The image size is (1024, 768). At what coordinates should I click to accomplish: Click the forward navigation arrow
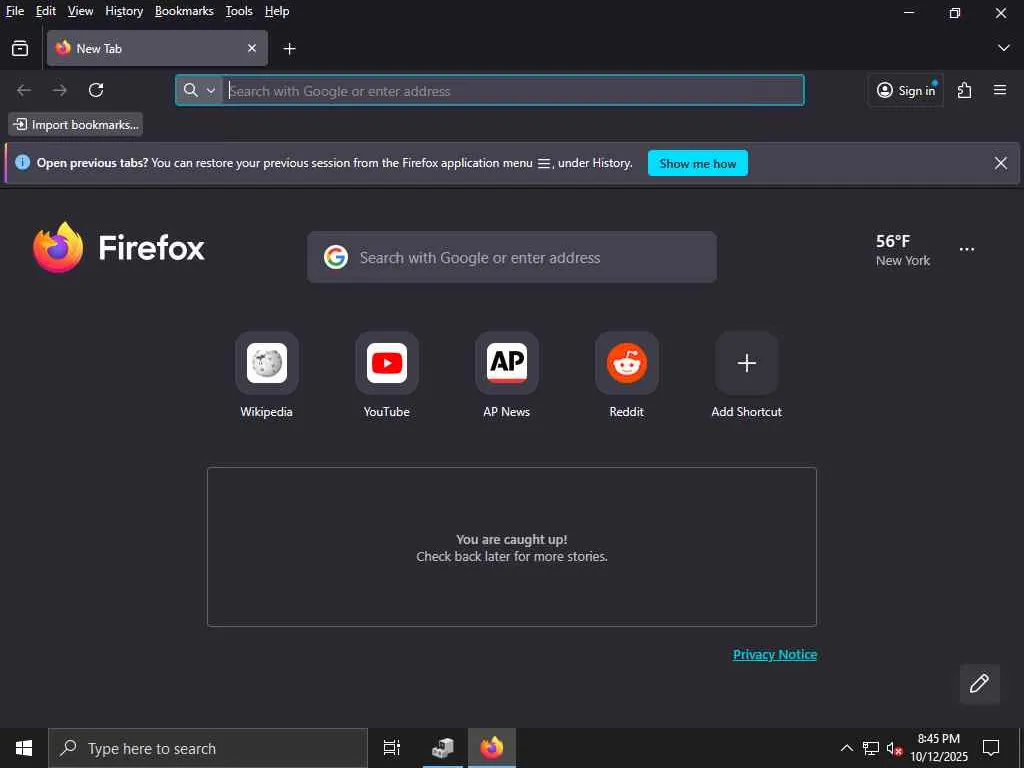(59, 90)
